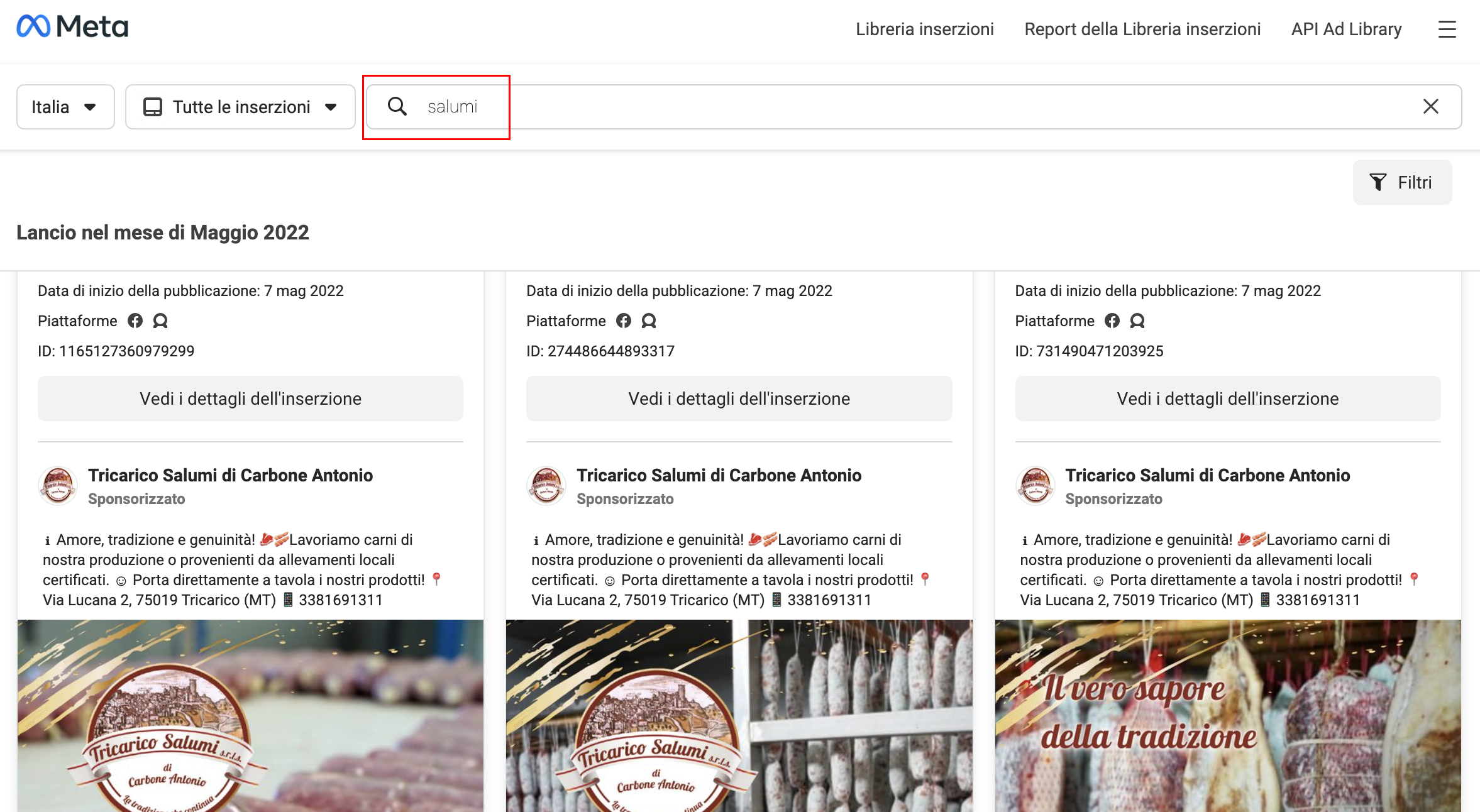Go to Report della Libreria inserzioni

(1142, 29)
